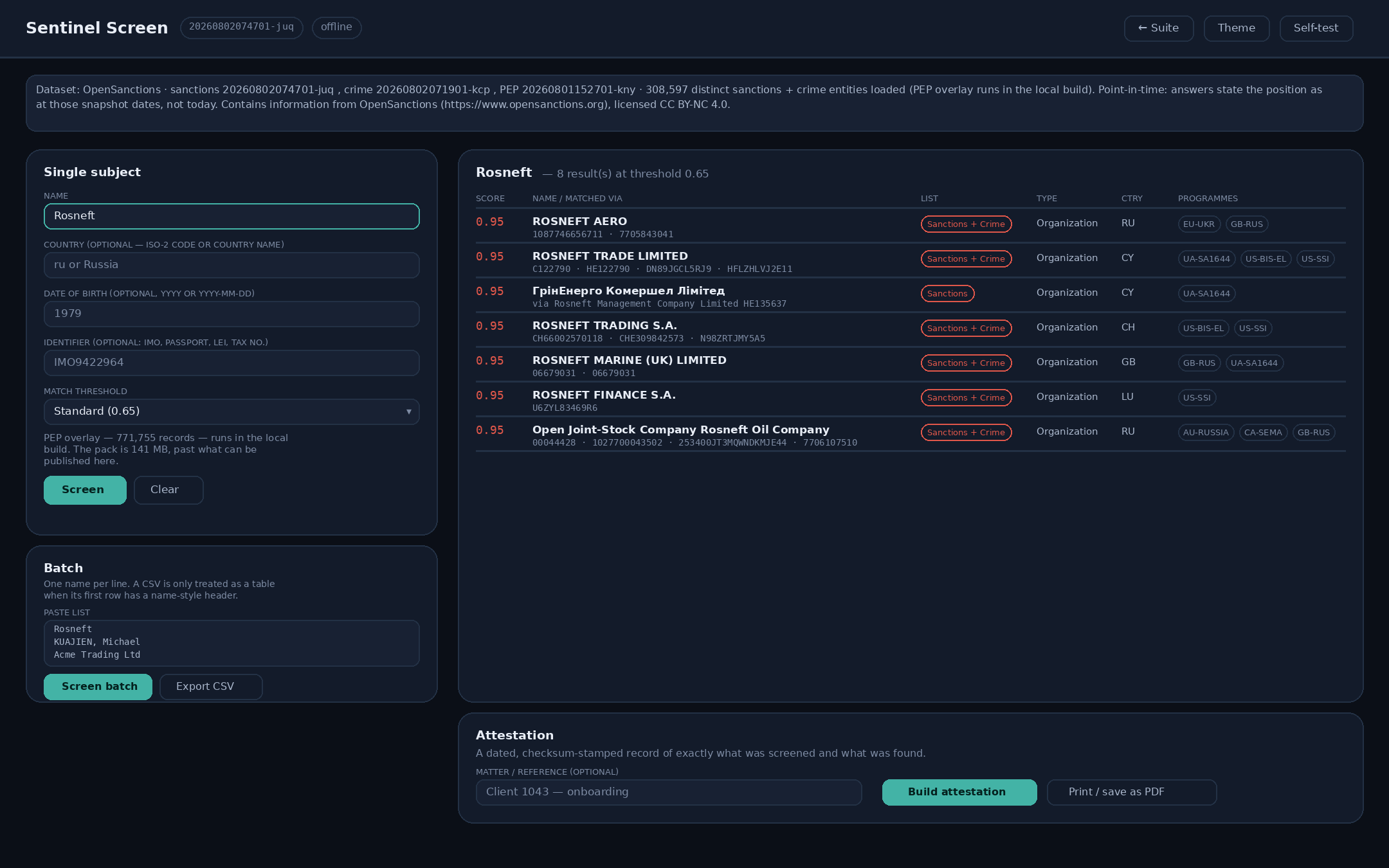Click the PROGRAMMES column header
This screenshot has height=868, width=1389.
tap(1208, 199)
